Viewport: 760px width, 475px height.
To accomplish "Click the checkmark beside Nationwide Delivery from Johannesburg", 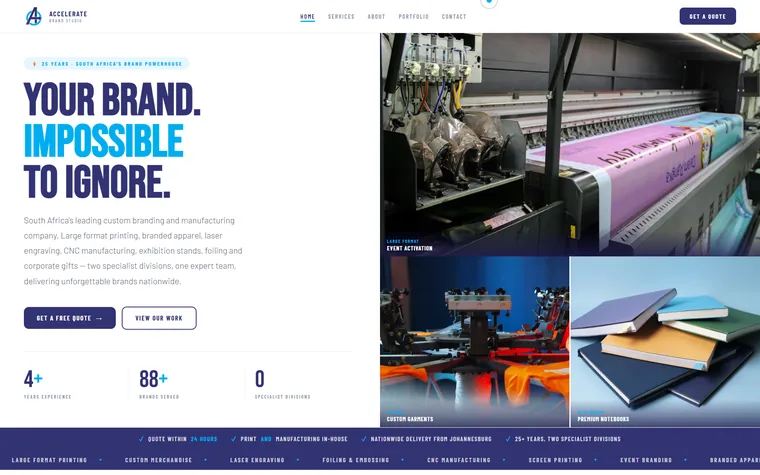I will coord(364,439).
